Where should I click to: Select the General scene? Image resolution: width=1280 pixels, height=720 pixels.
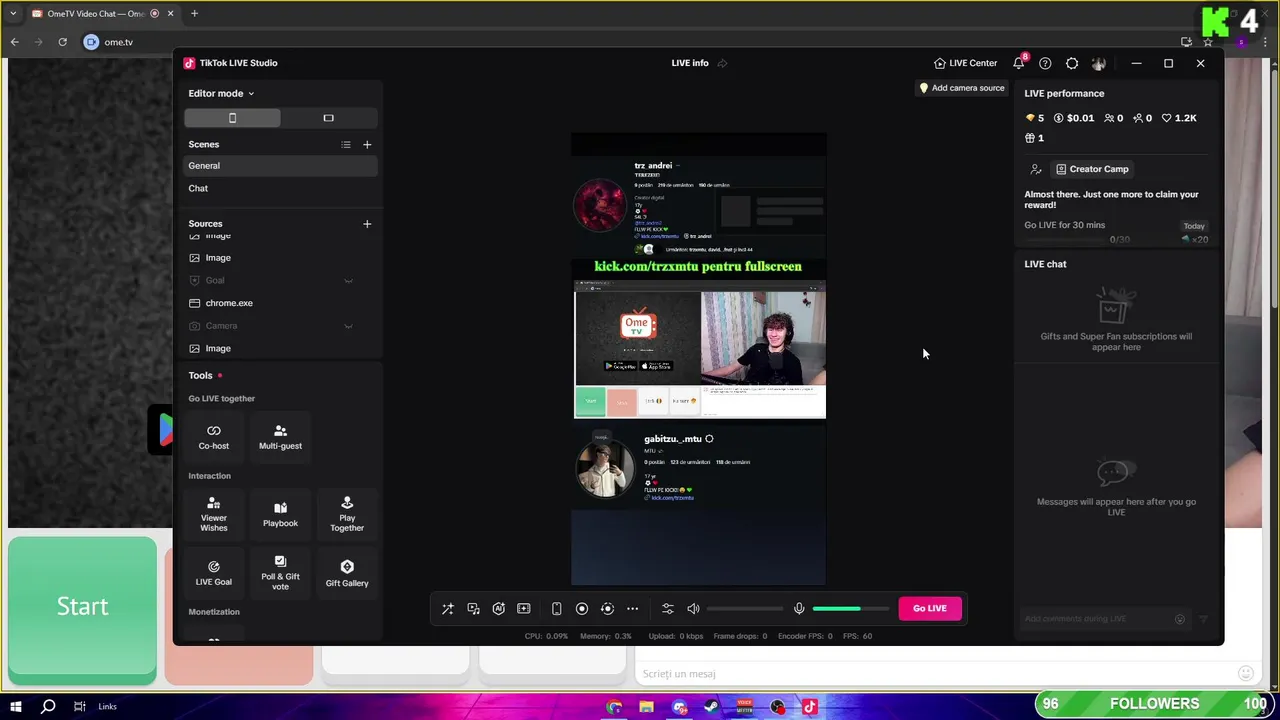(281, 166)
